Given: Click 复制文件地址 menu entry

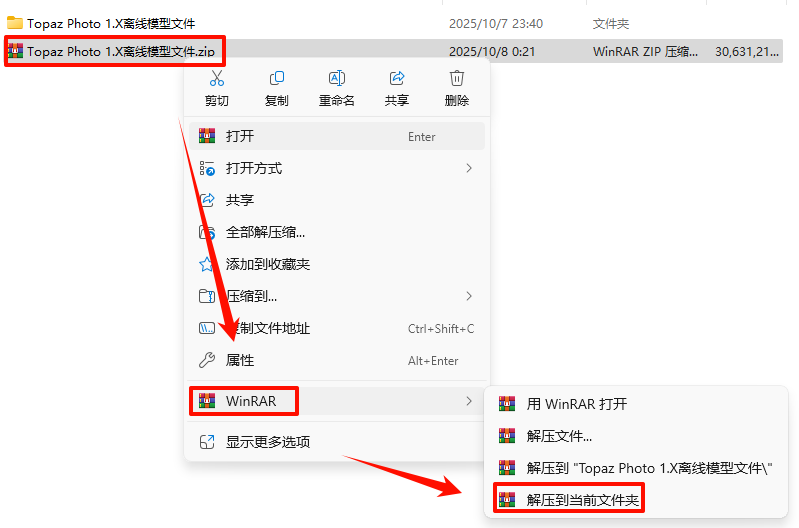Looking at the screenshot, I should pos(337,328).
